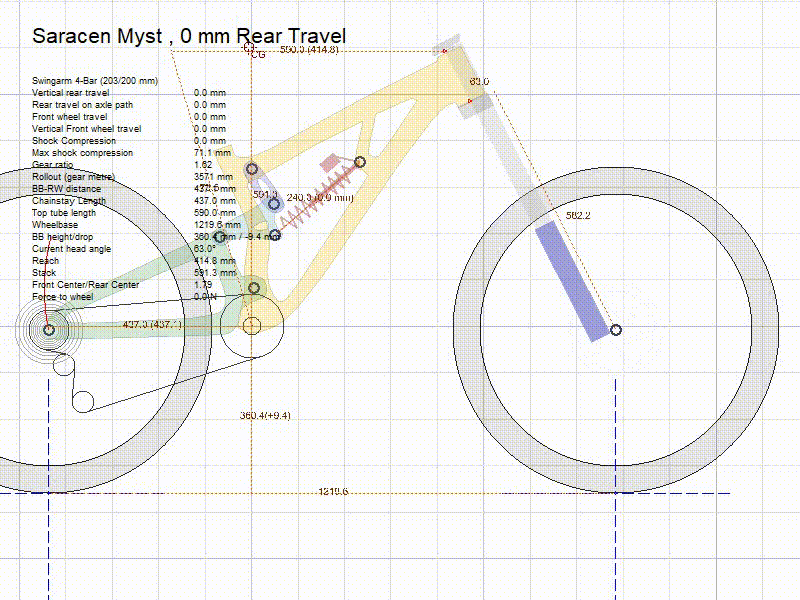Click the reach value '414.8 mm'
This screenshot has height=600, width=800.
click(215, 261)
